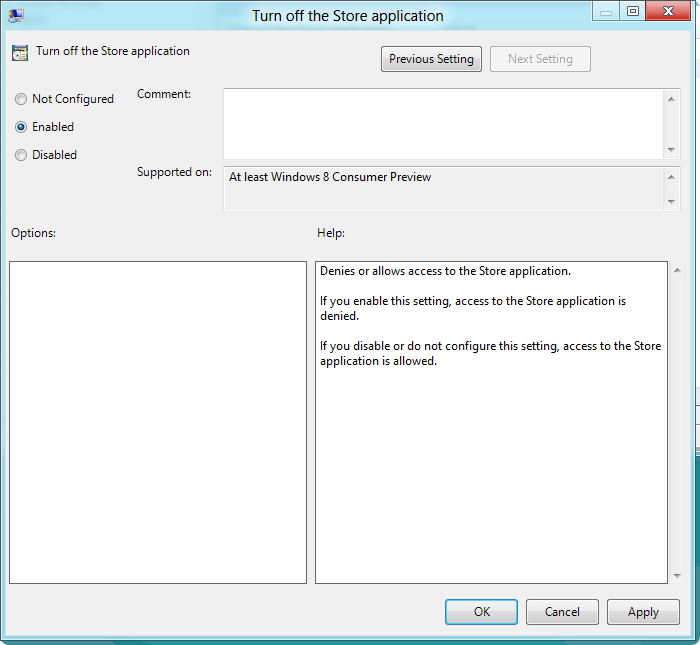Go to Previous Setting
Screen dimensions: 700x645
431,59
